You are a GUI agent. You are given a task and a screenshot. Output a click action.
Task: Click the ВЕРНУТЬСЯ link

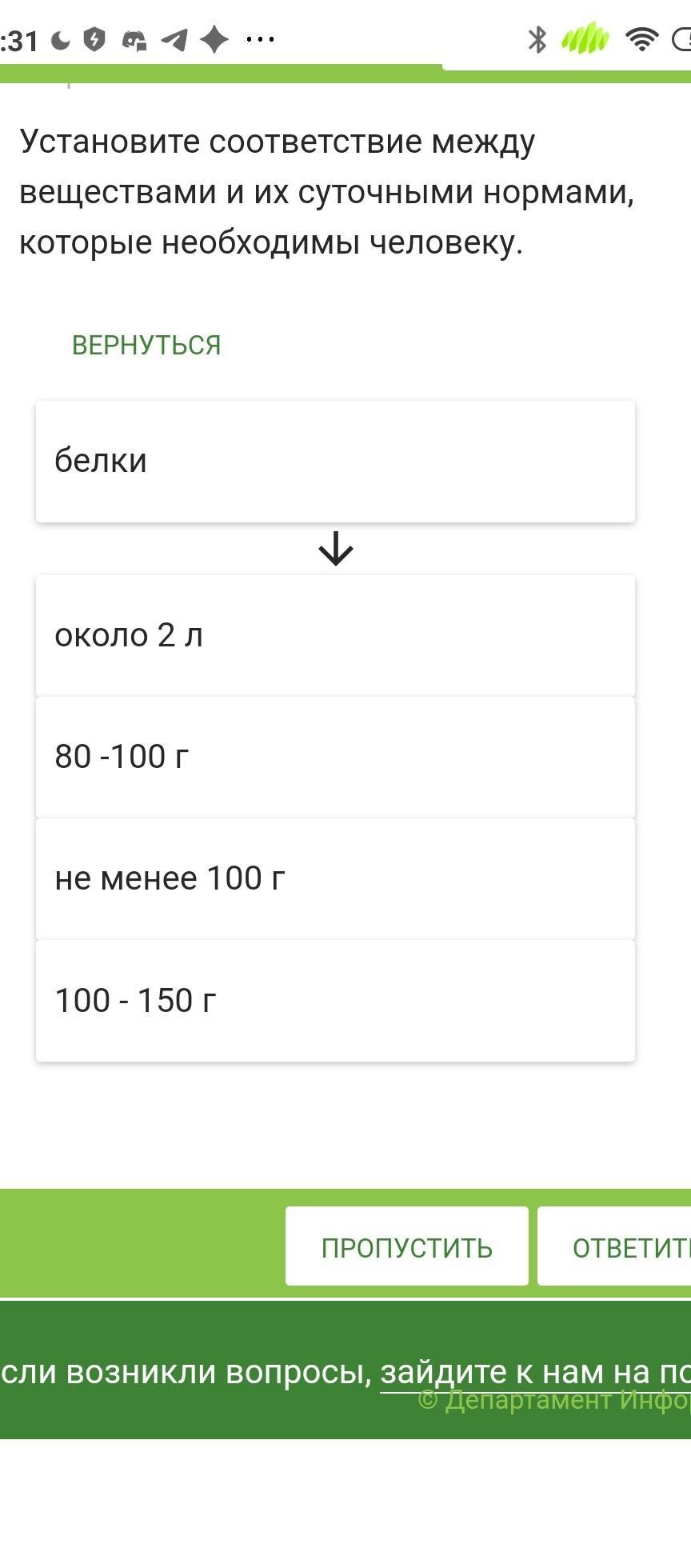tap(146, 345)
